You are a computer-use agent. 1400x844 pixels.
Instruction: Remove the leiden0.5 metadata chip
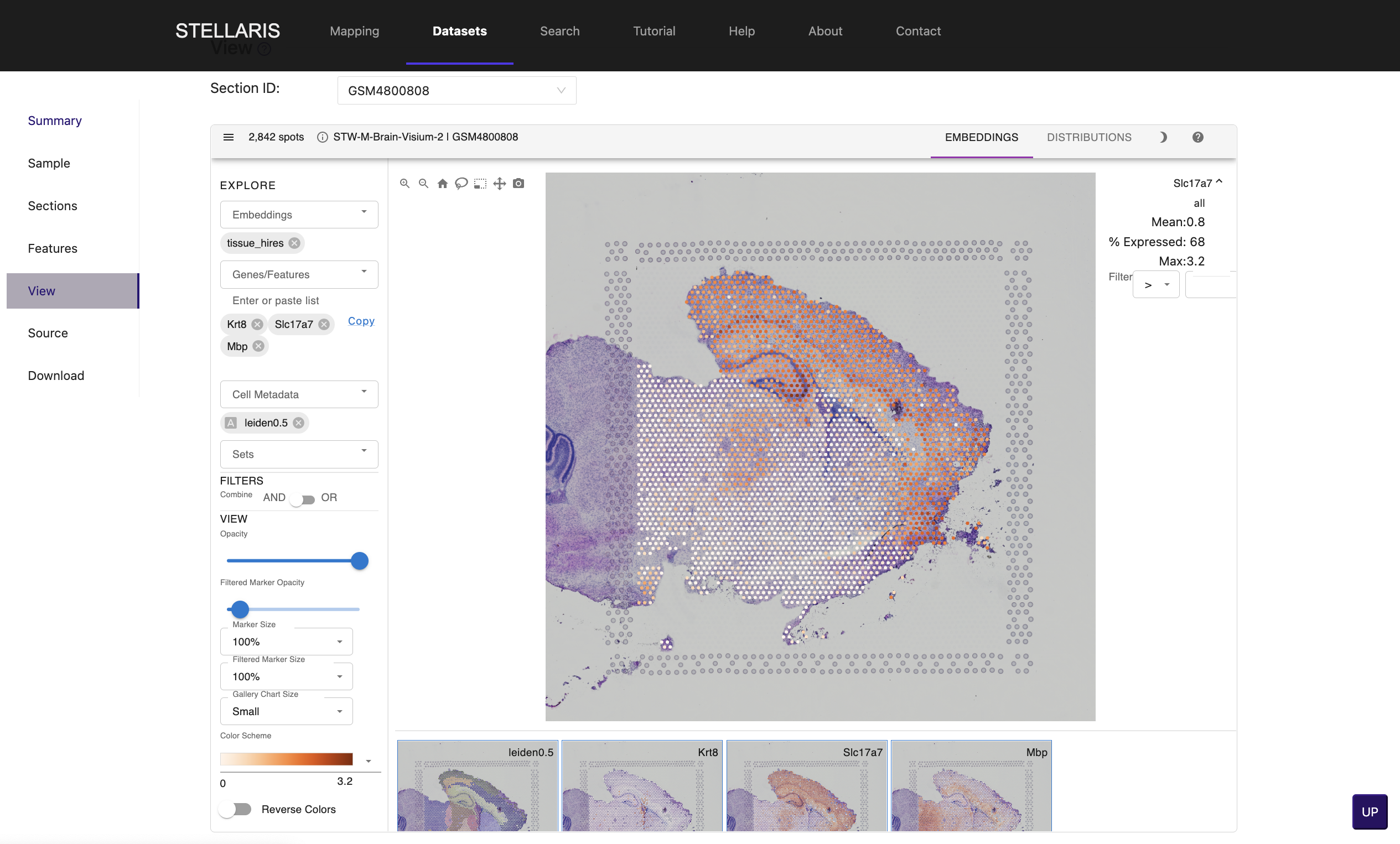tap(298, 423)
